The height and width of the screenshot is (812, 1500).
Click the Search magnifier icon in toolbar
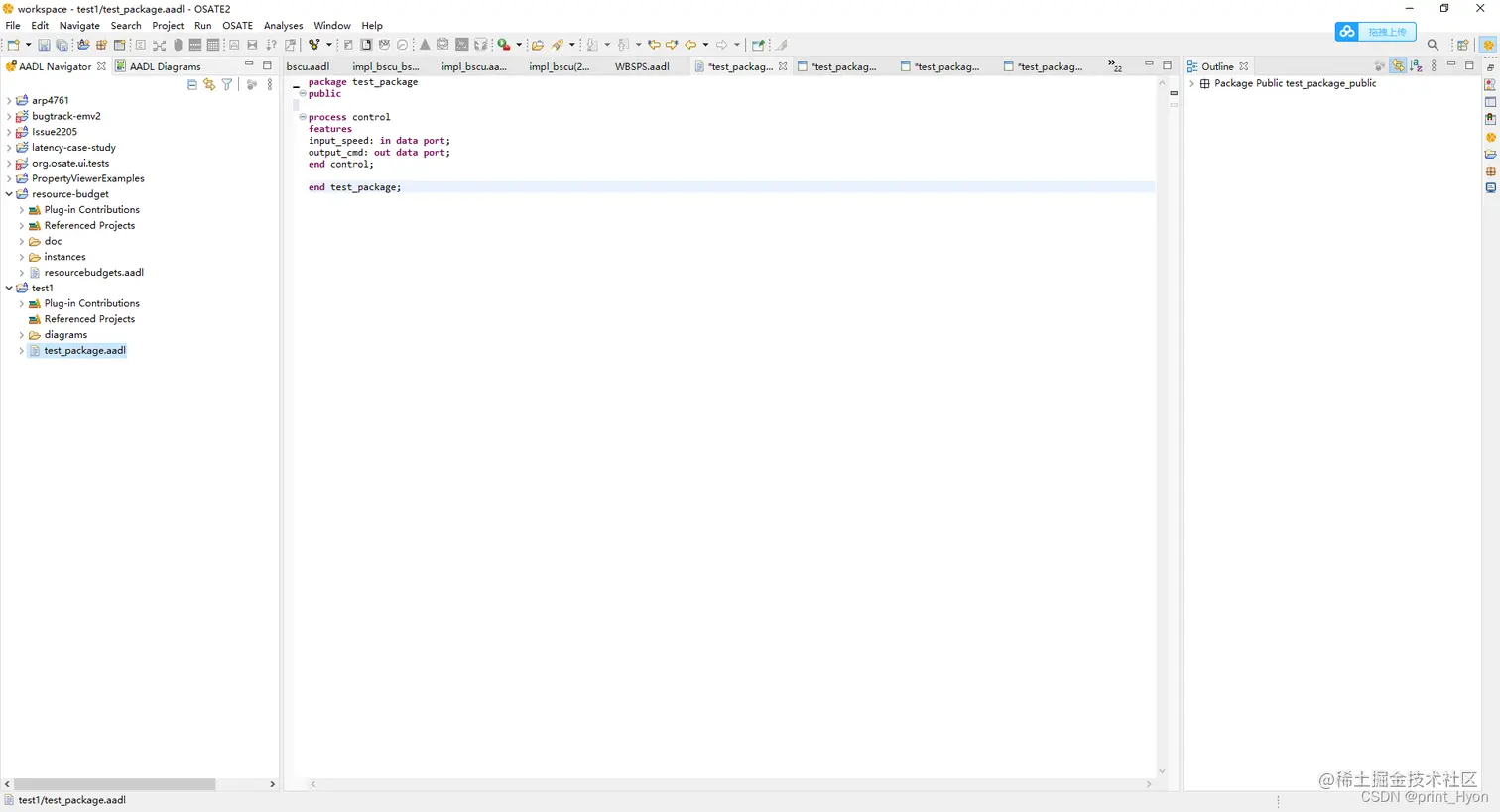[1433, 45]
